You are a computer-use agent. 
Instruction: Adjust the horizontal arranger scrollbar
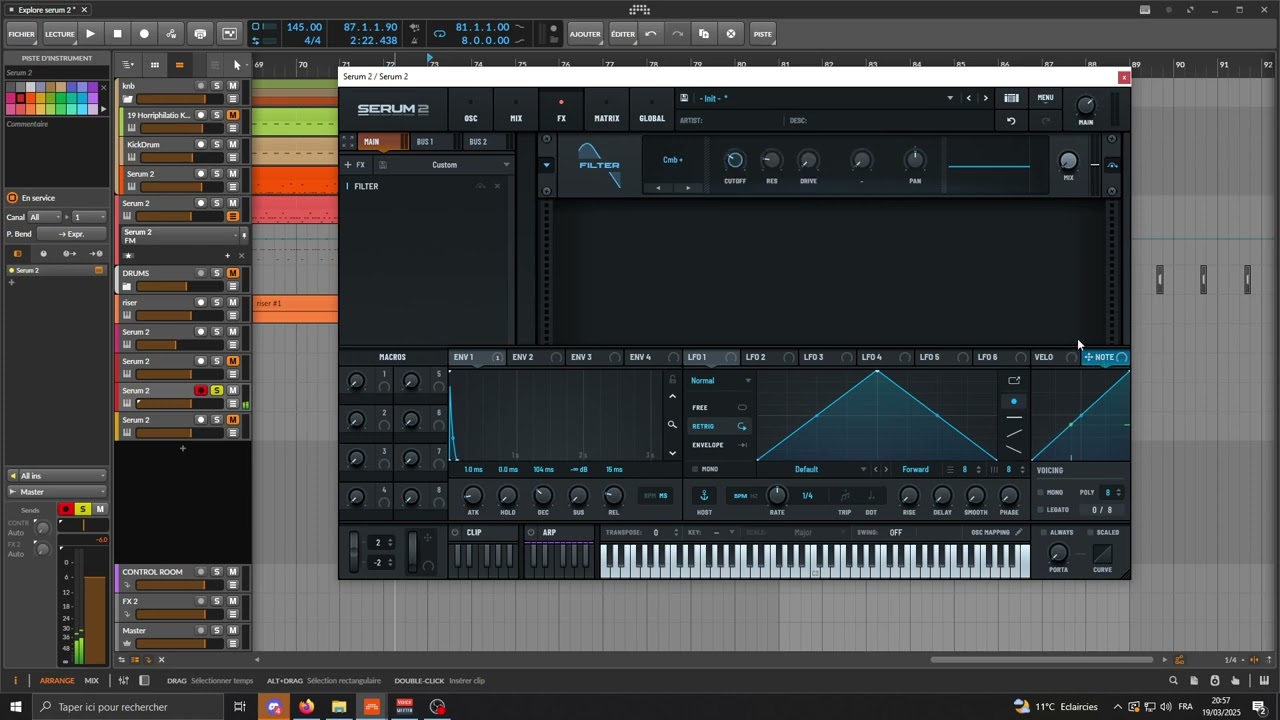click(1041, 660)
